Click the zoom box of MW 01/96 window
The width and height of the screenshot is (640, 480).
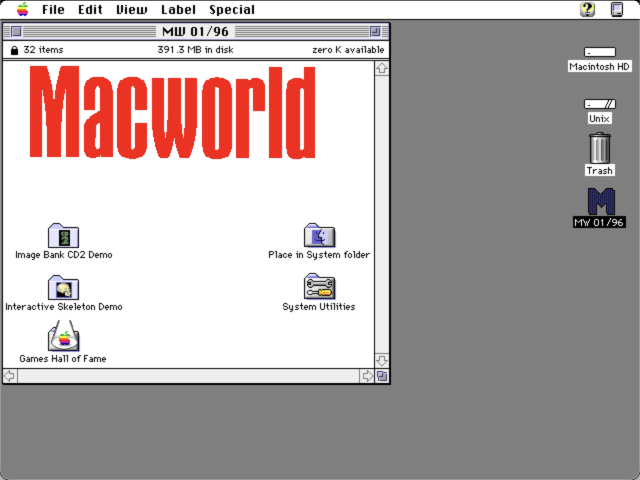(x=375, y=31)
